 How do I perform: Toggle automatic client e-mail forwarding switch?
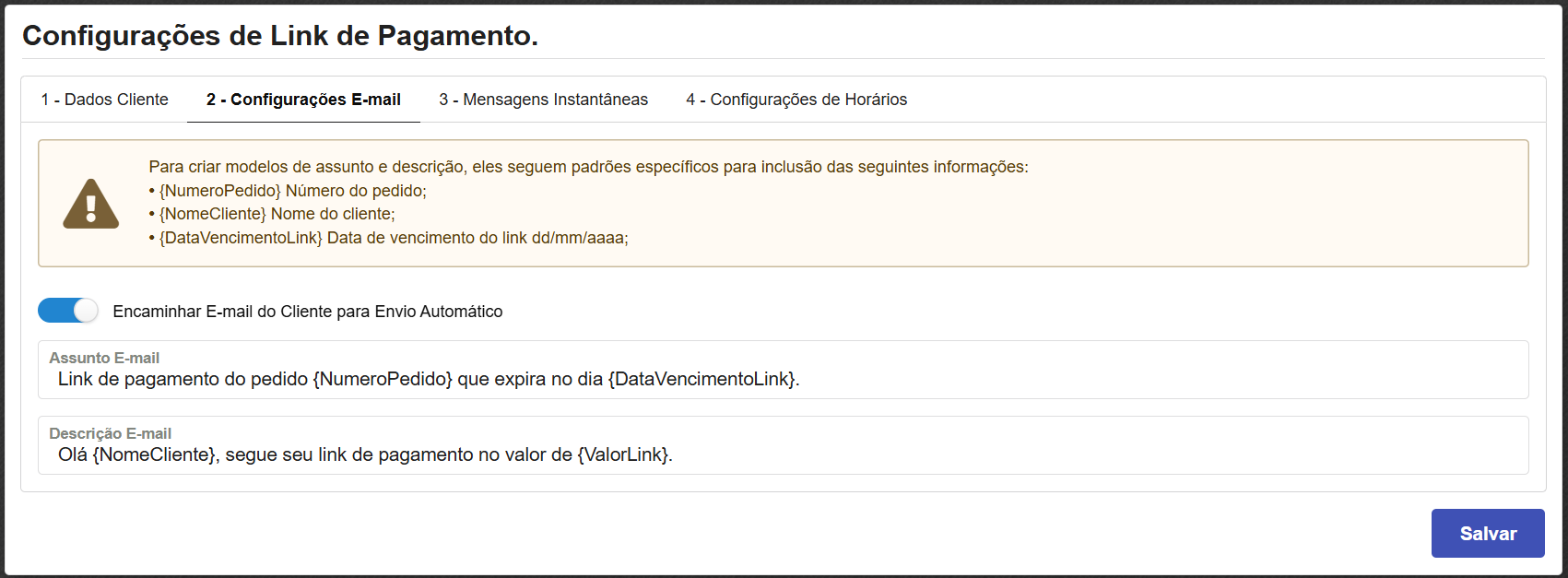tap(68, 311)
